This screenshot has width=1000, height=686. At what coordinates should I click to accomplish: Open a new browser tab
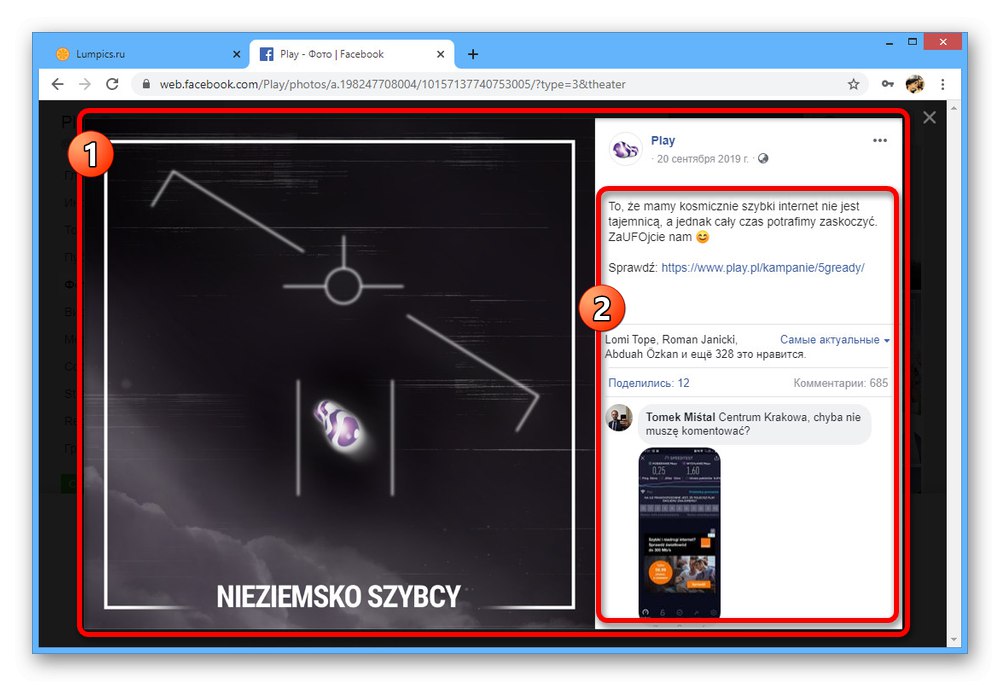(x=473, y=54)
